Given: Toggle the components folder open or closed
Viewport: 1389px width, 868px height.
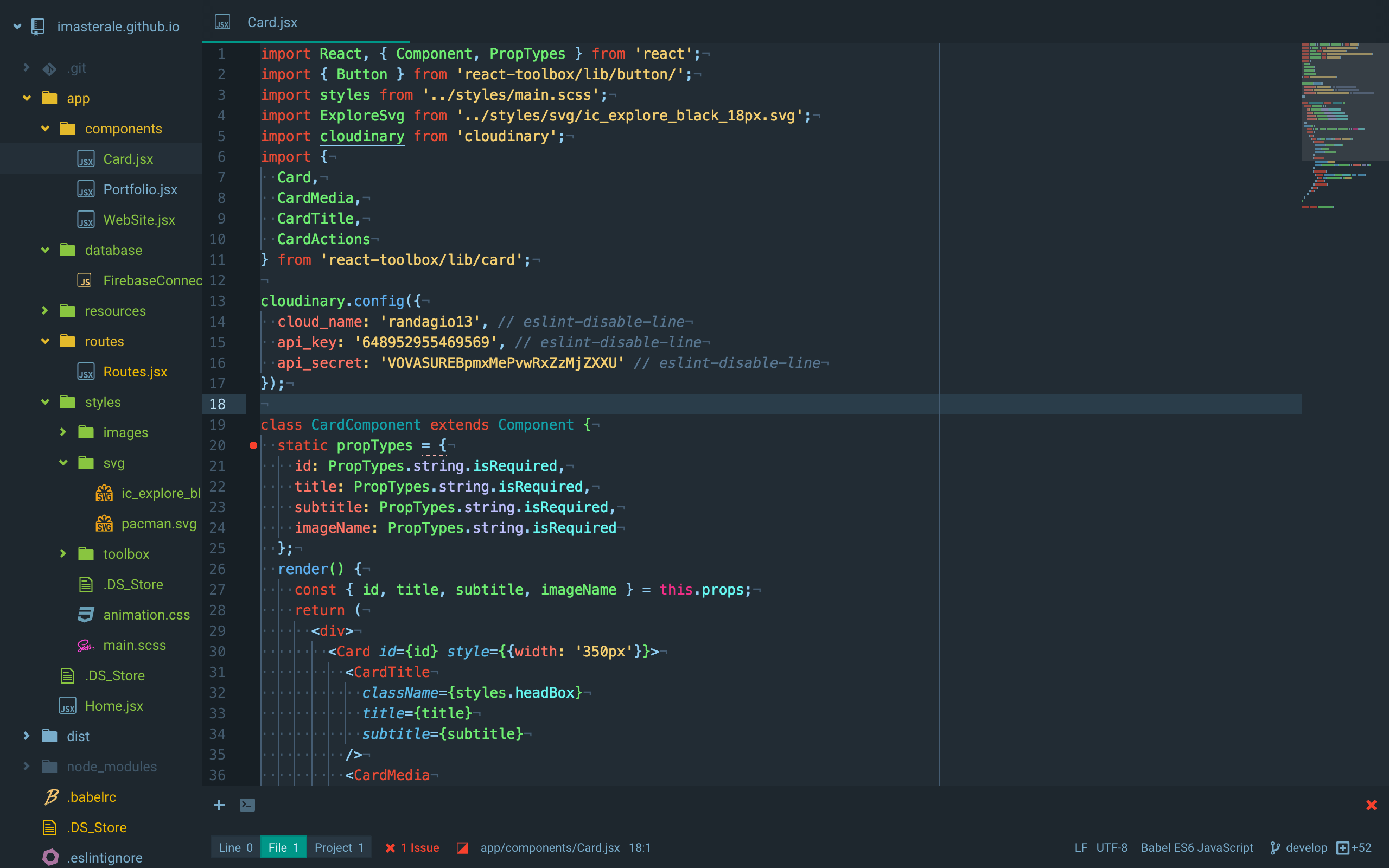Looking at the screenshot, I should point(45,128).
